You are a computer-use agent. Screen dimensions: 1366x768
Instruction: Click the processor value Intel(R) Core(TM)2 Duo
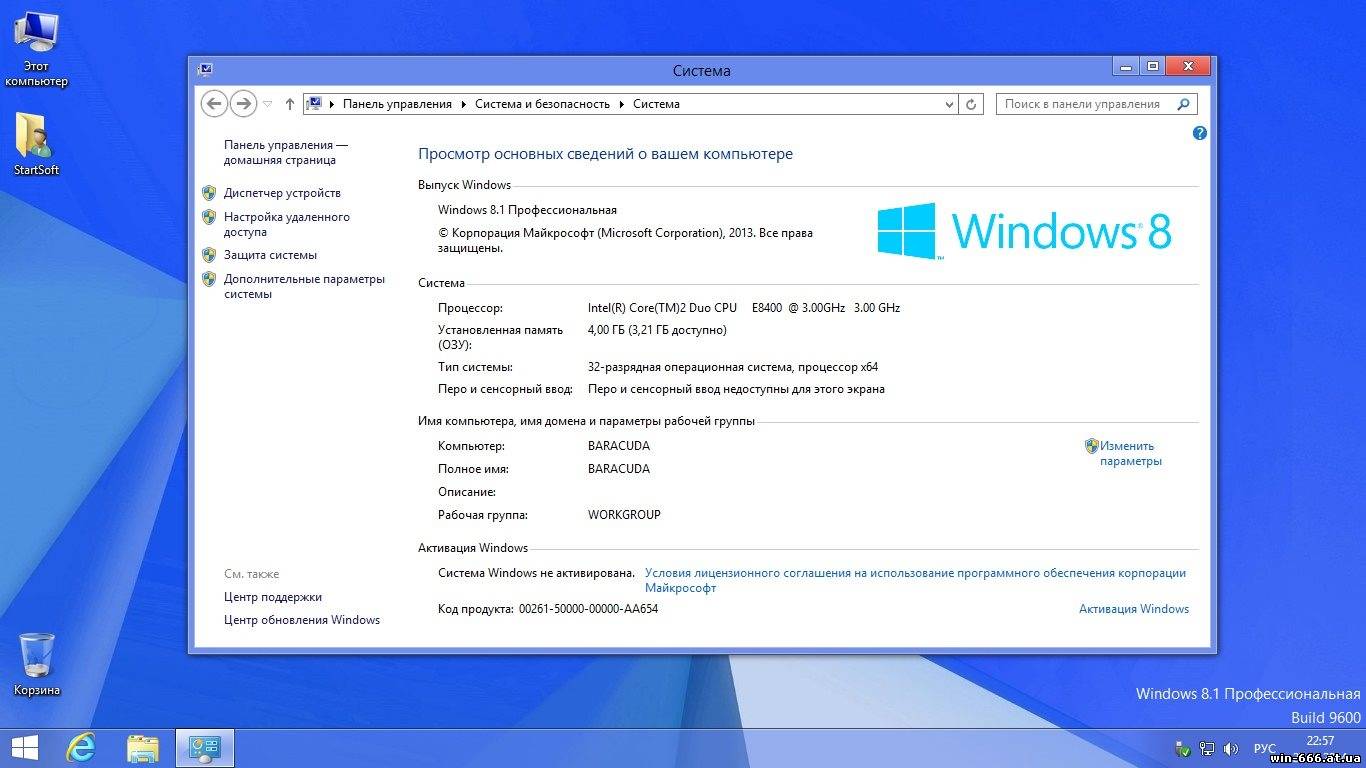pos(744,308)
